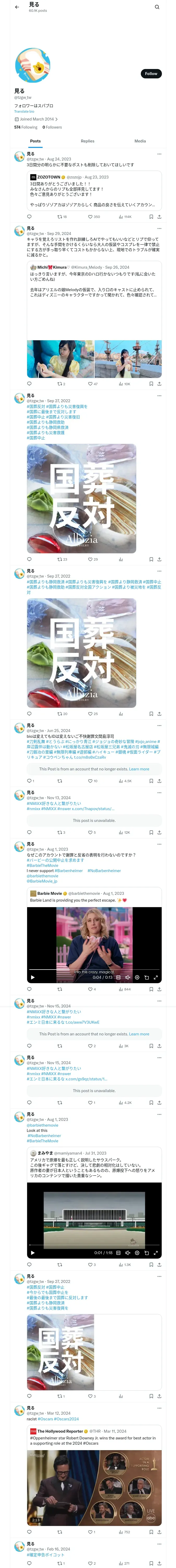This screenshot has width=176, height=1568.
Task: Open video settings gear on Barbie Movie video
Action: click(137, 978)
